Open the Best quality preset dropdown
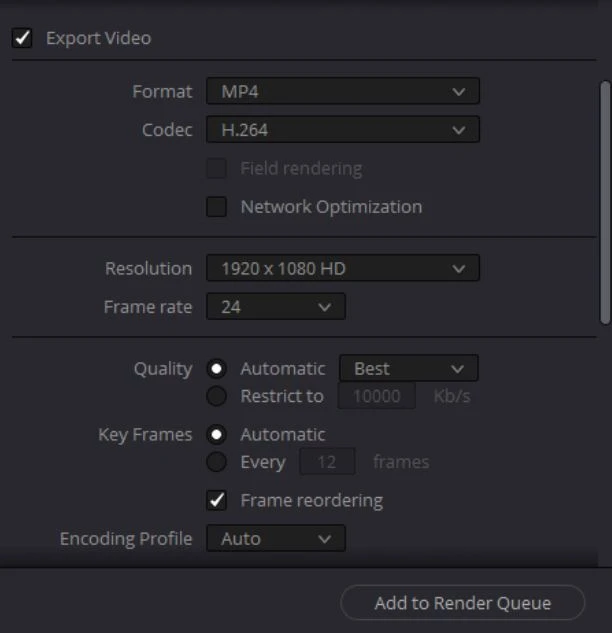The image size is (612, 633). (x=408, y=369)
